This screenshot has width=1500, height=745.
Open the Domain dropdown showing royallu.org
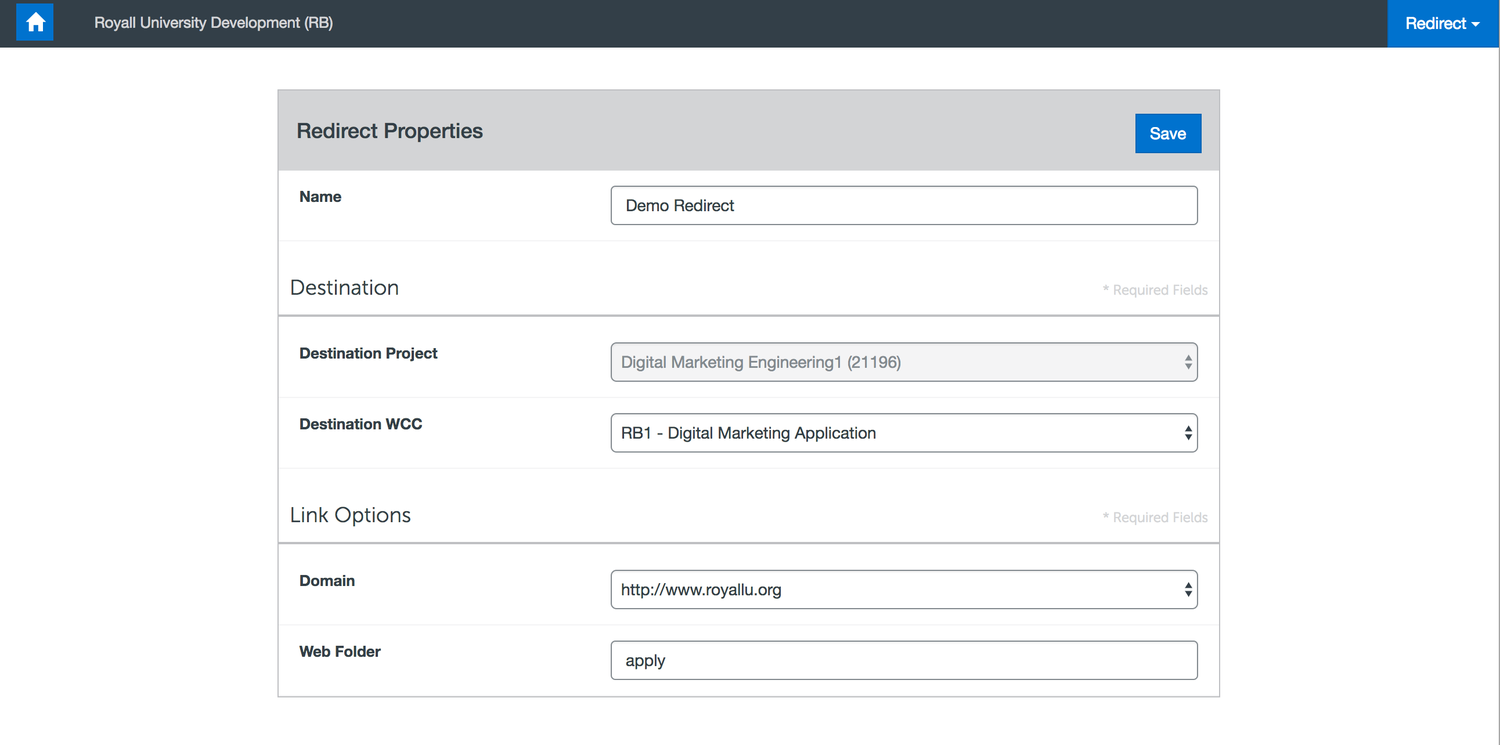point(903,590)
